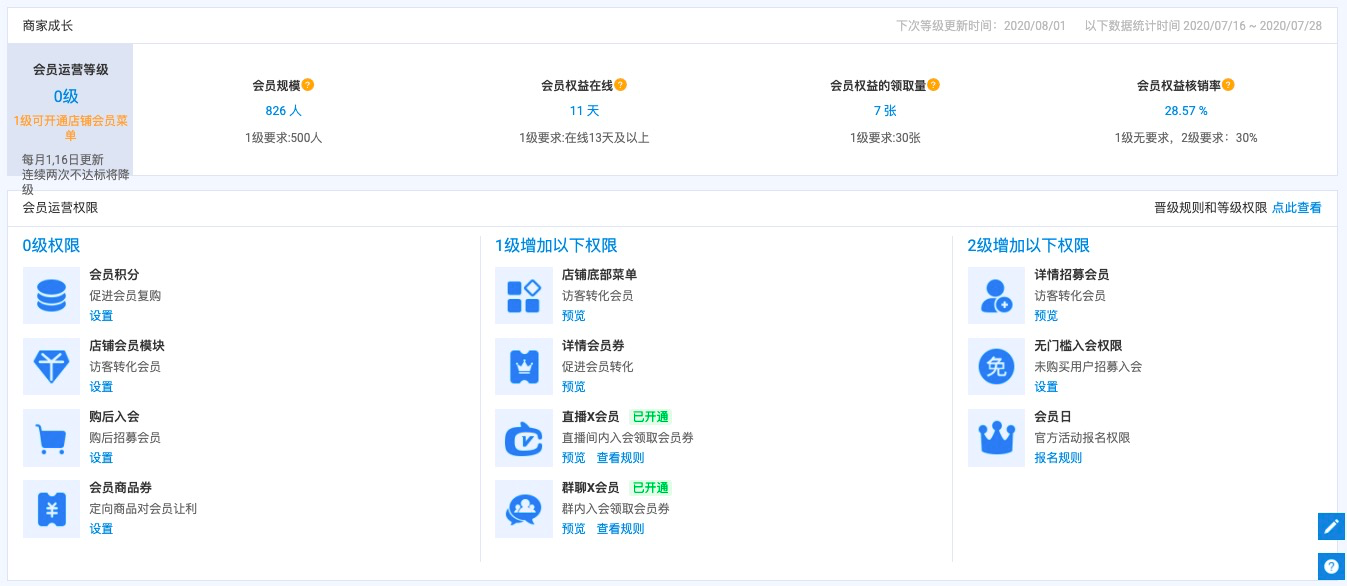The image size is (1347, 586).
Task: Click the 已开通 badge beside 直播X会员
Action: pyautogui.click(x=650, y=417)
